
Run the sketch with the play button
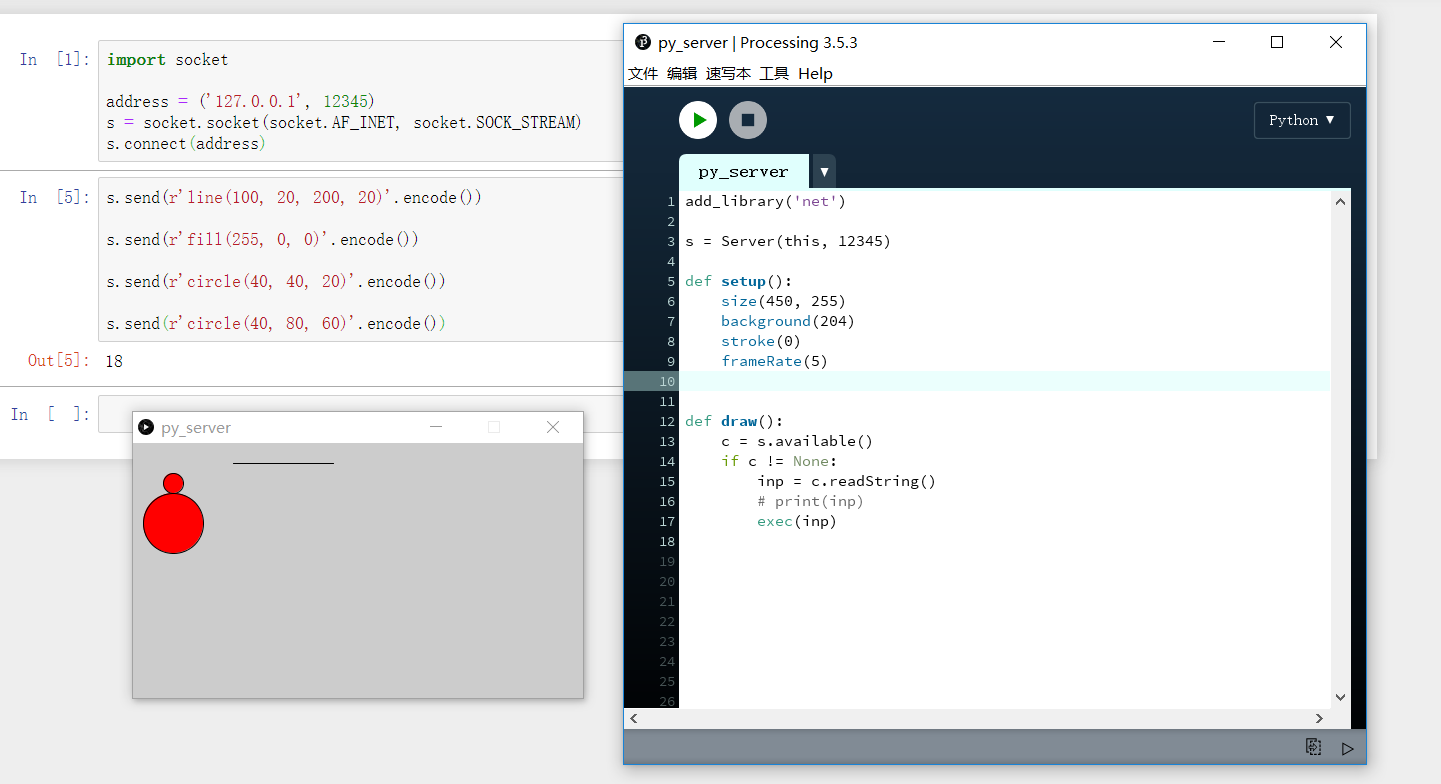[x=698, y=120]
